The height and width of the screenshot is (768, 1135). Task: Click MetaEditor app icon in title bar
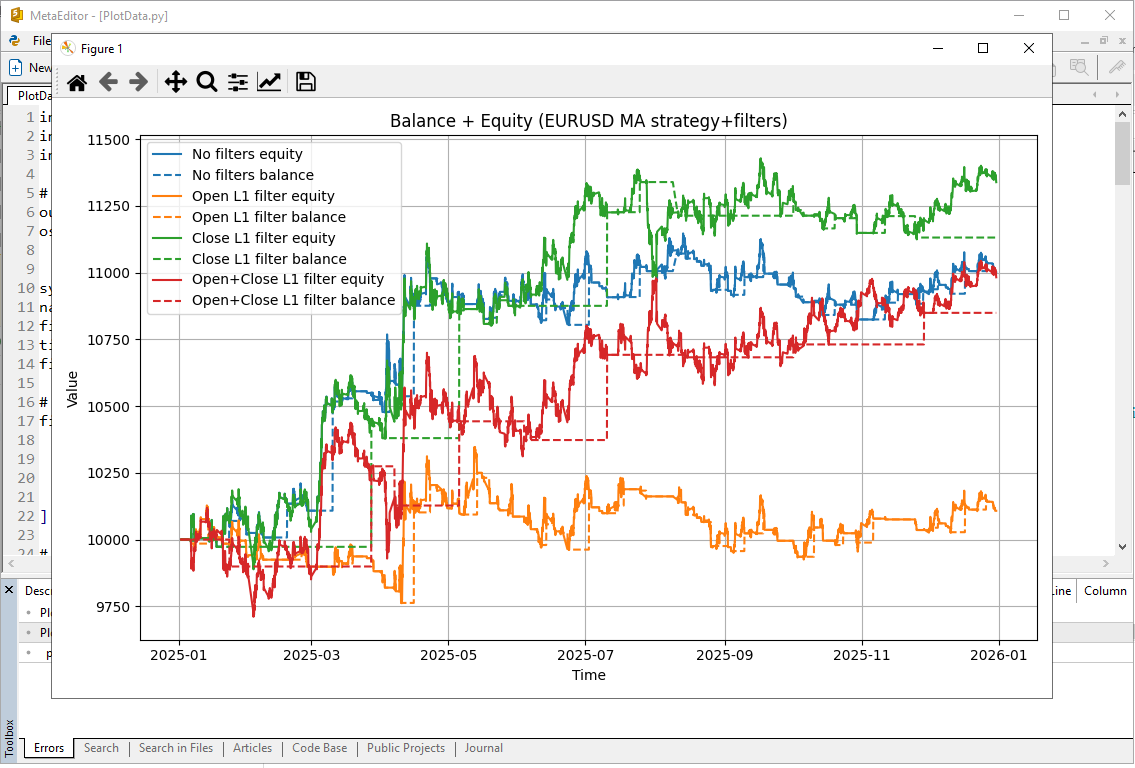pyautogui.click(x=16, y=15)
